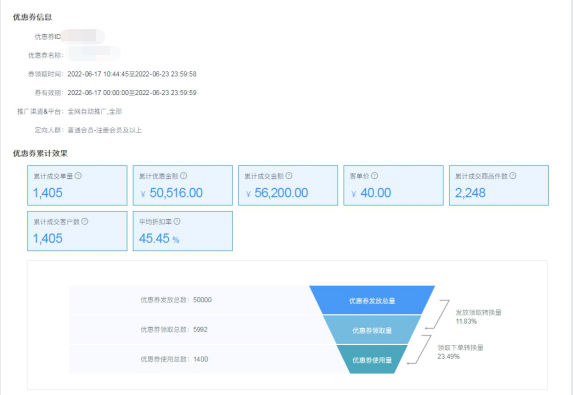
Task: Click the 普通会员-注册会员及以上 audience value
Action: click(105, 130)
